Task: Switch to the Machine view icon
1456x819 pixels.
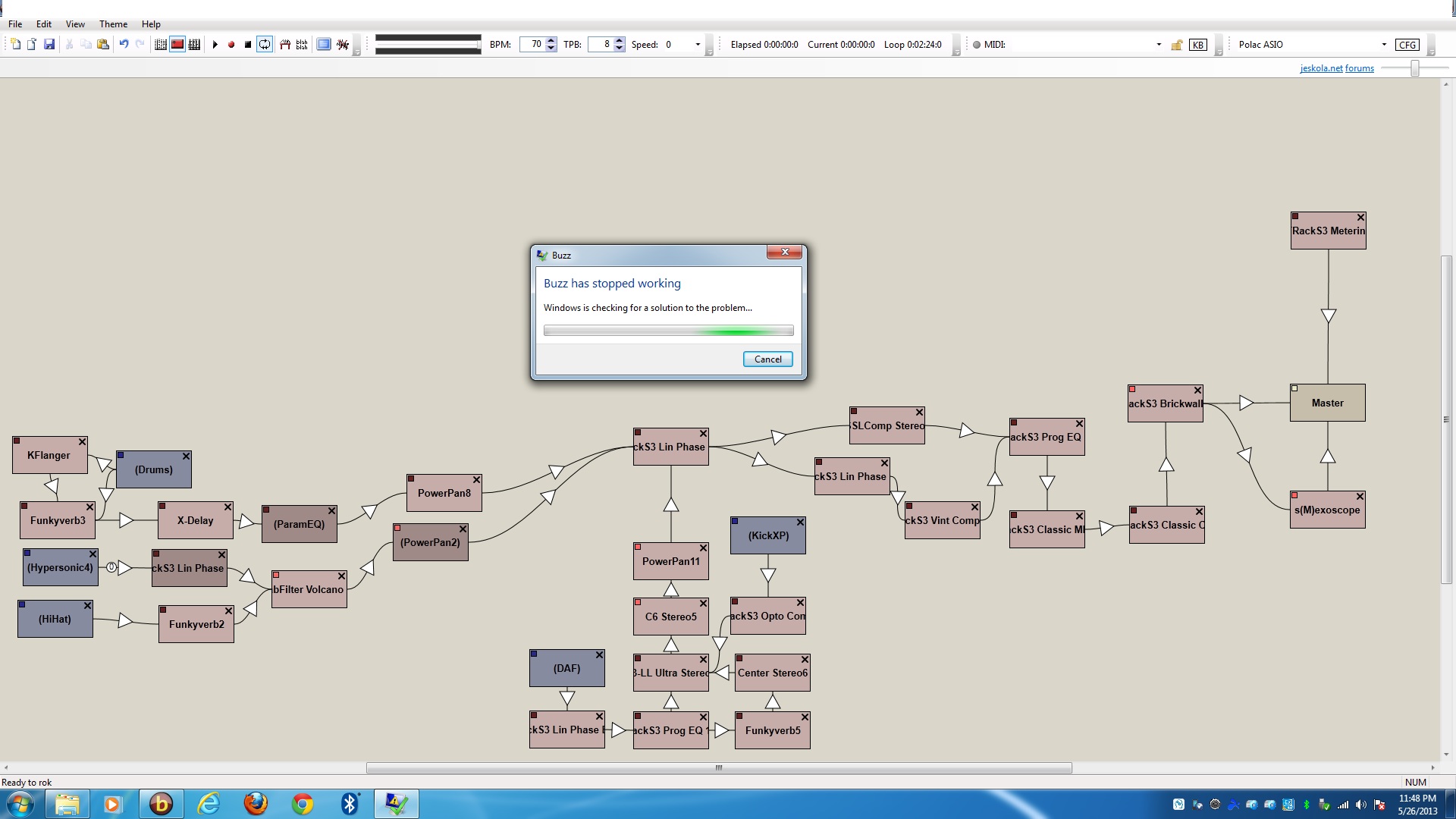Action: (x=177, y=45)
